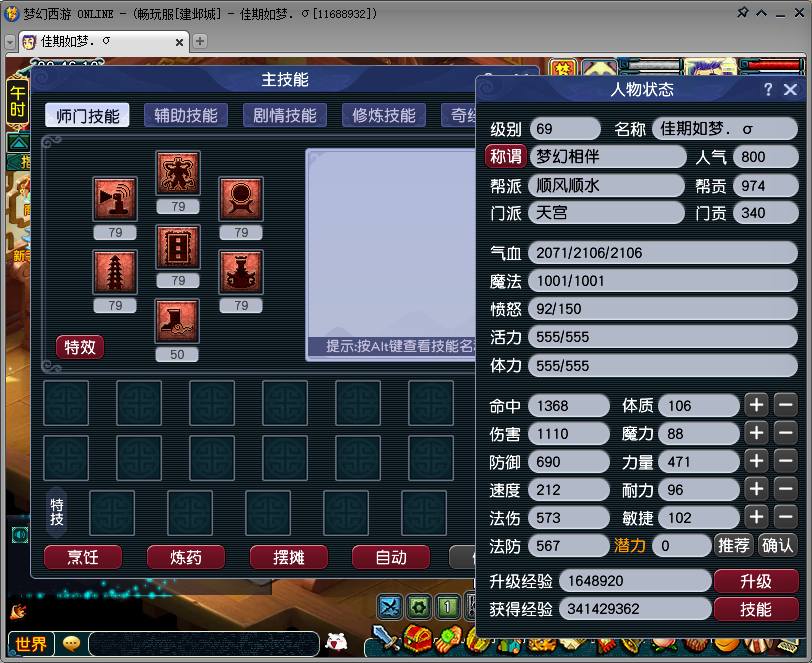This screenshot has height=663, width=812.
Task: Select the seal scroll skill icon
Action: tap(178, 248)
